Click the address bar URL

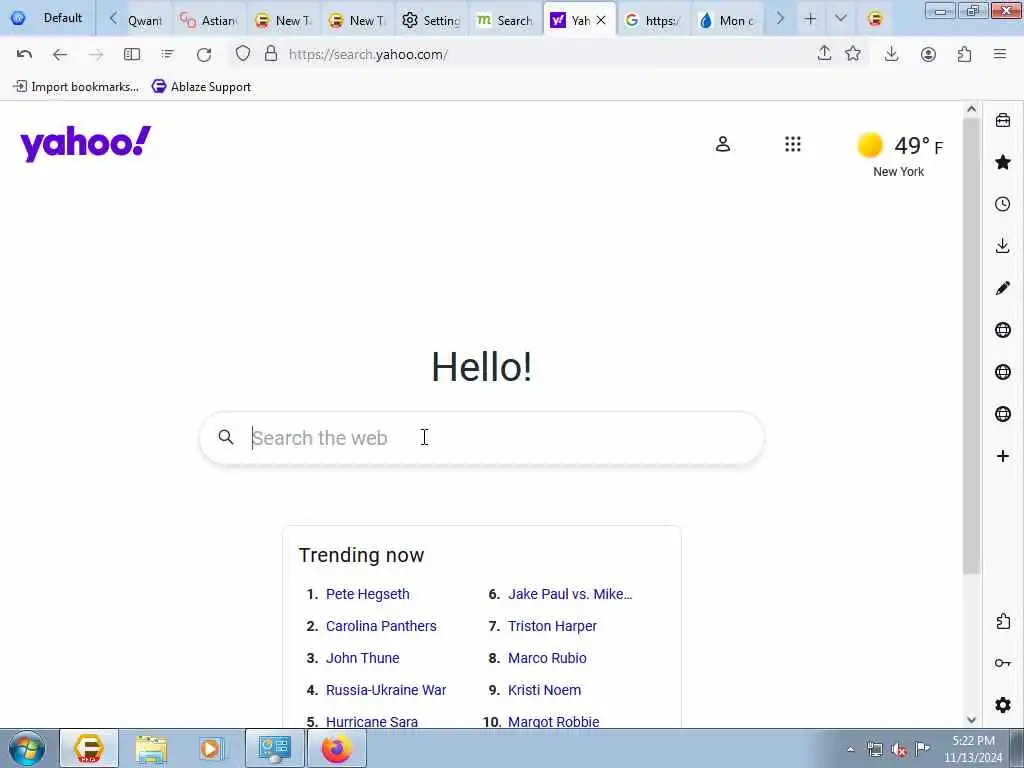[368, 54]
